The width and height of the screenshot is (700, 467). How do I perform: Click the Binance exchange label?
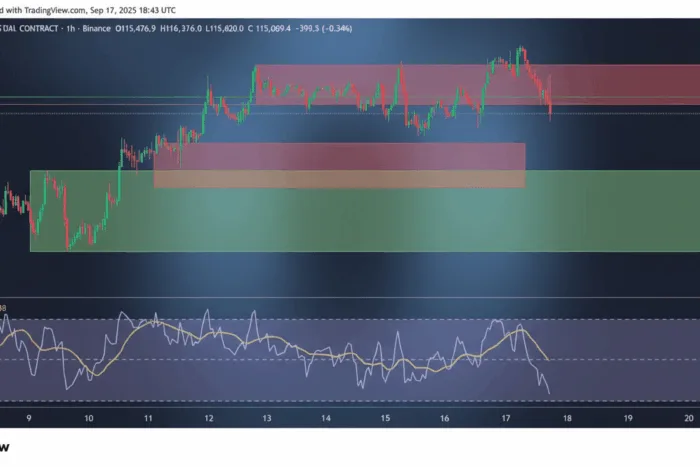[96, 29]
